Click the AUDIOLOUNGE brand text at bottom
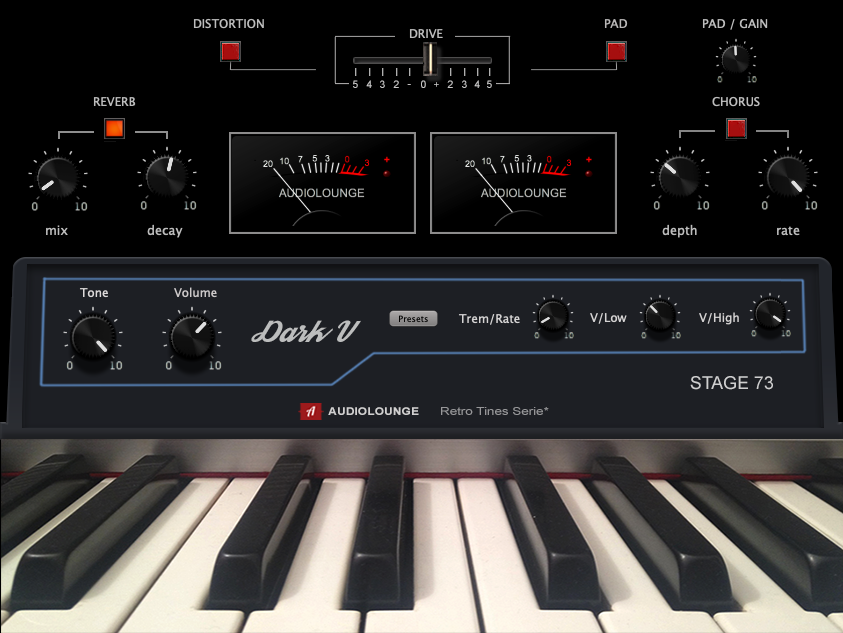 coord(374,411)
